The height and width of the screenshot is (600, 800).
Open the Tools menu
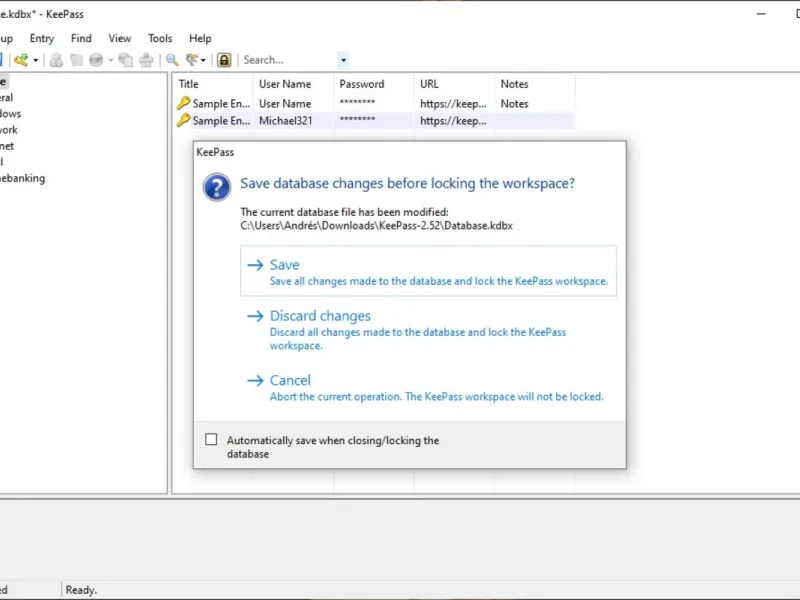[160, 38]
